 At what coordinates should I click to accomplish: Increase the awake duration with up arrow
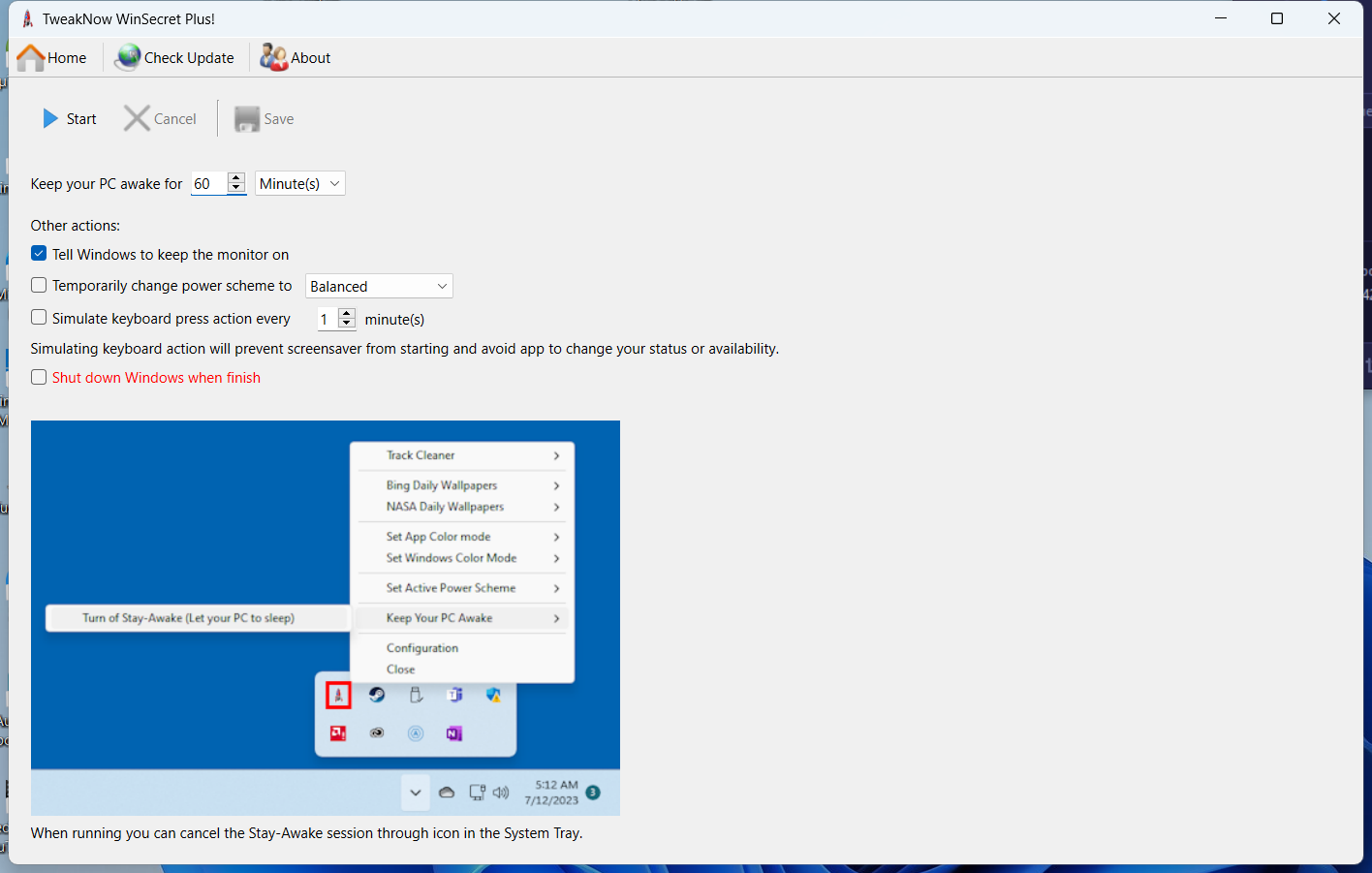235,178
